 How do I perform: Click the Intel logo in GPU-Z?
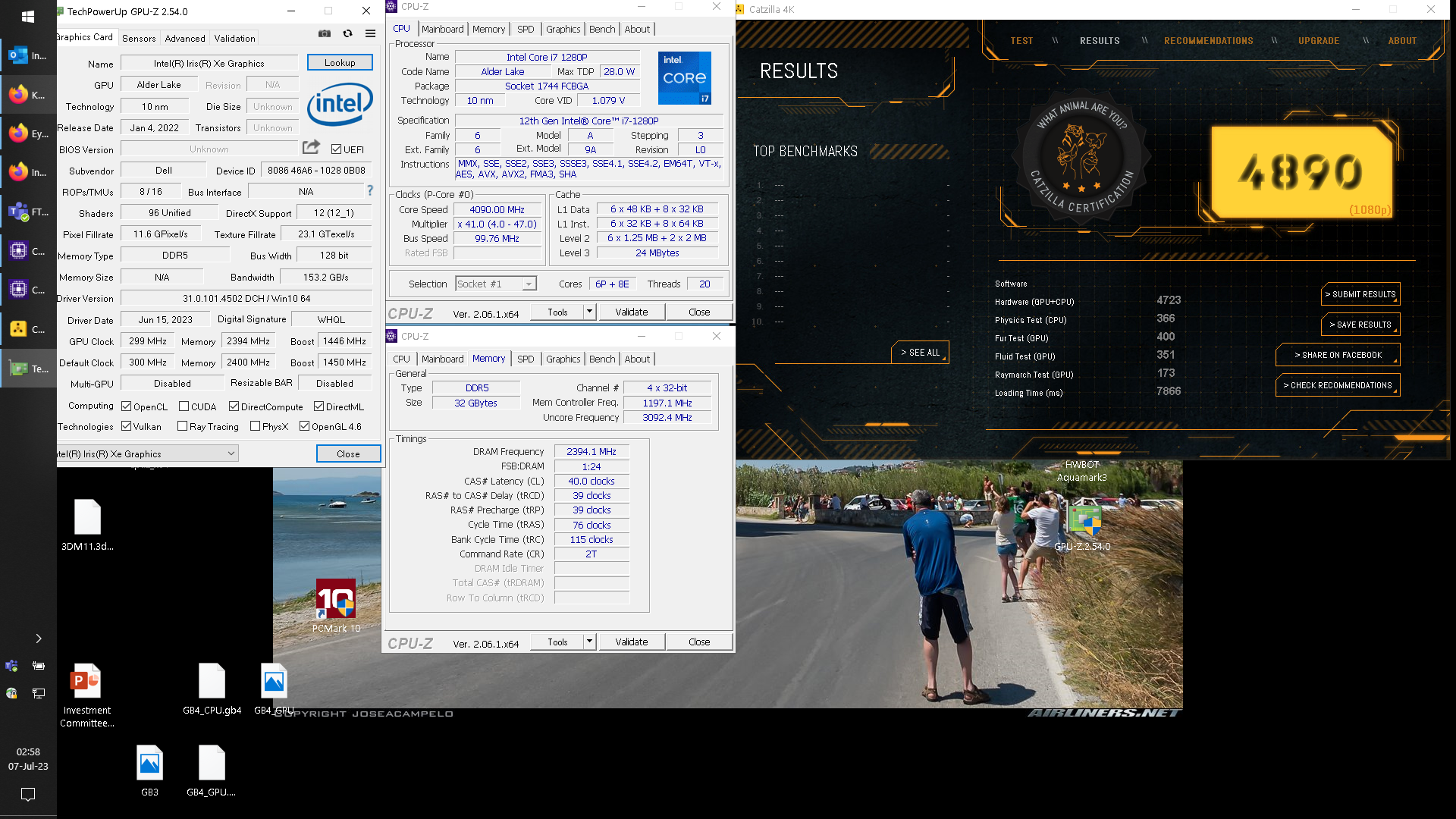click(340, 105)
